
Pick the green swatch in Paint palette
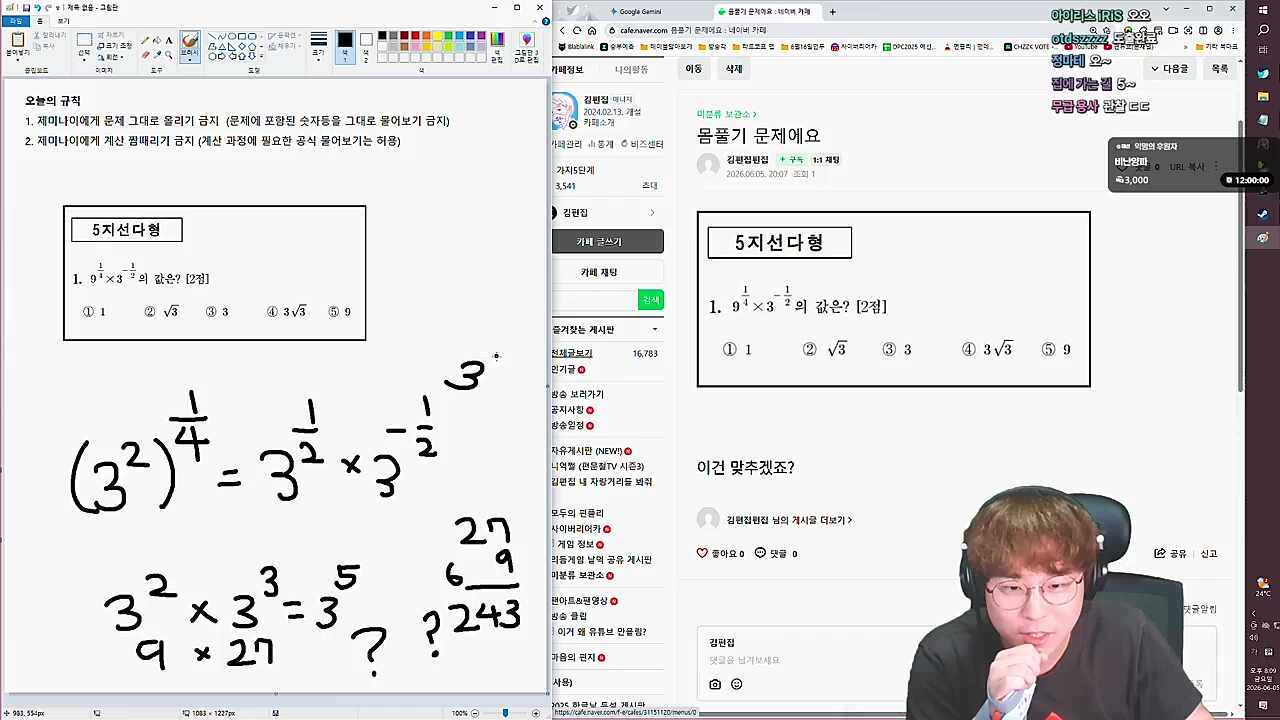pos(449,37)
